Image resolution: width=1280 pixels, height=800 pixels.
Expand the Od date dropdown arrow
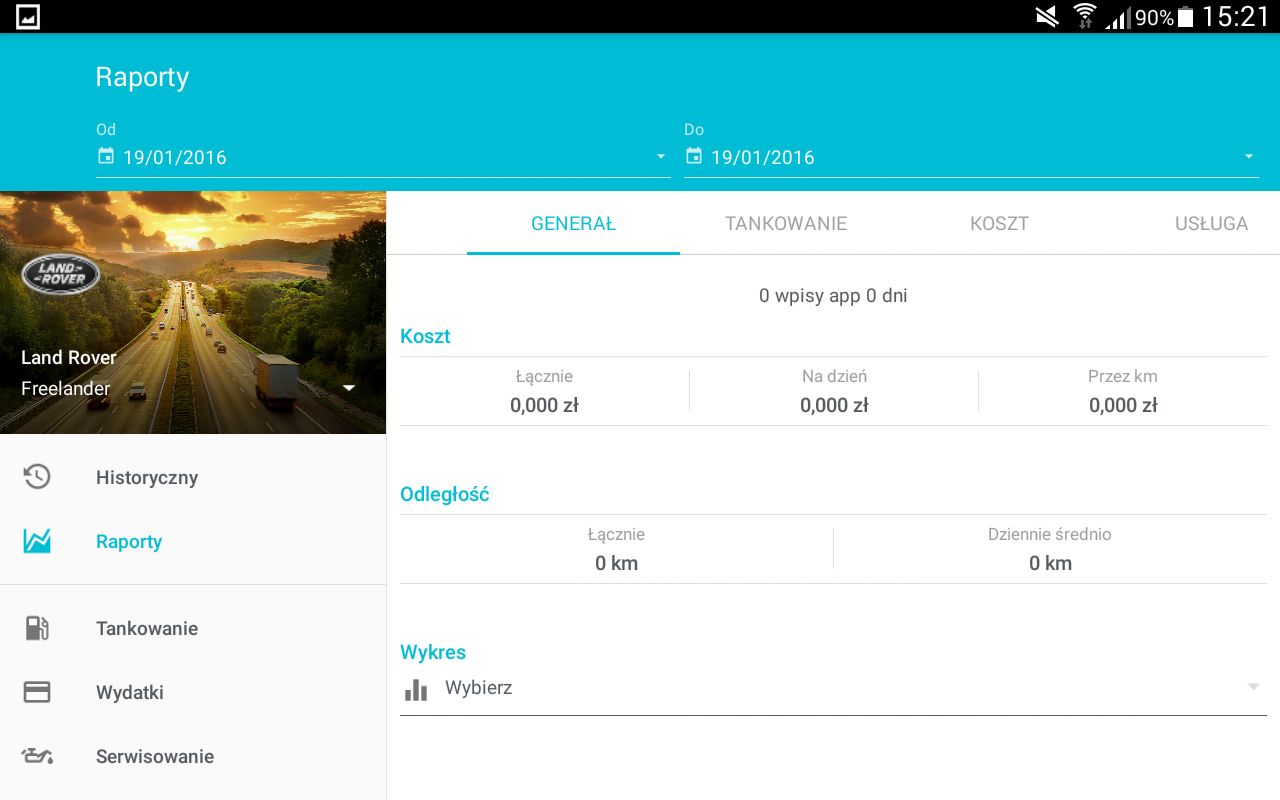pos(661,157)
